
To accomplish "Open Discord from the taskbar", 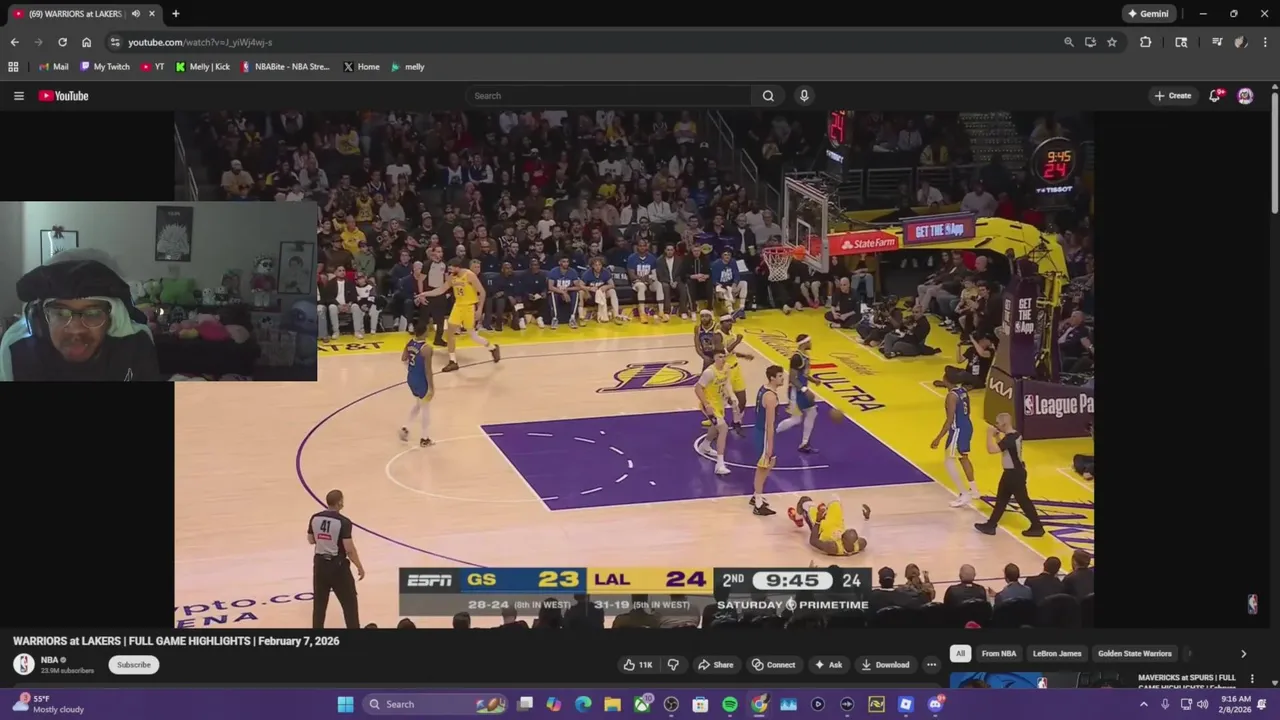I will tap(935, 704).
